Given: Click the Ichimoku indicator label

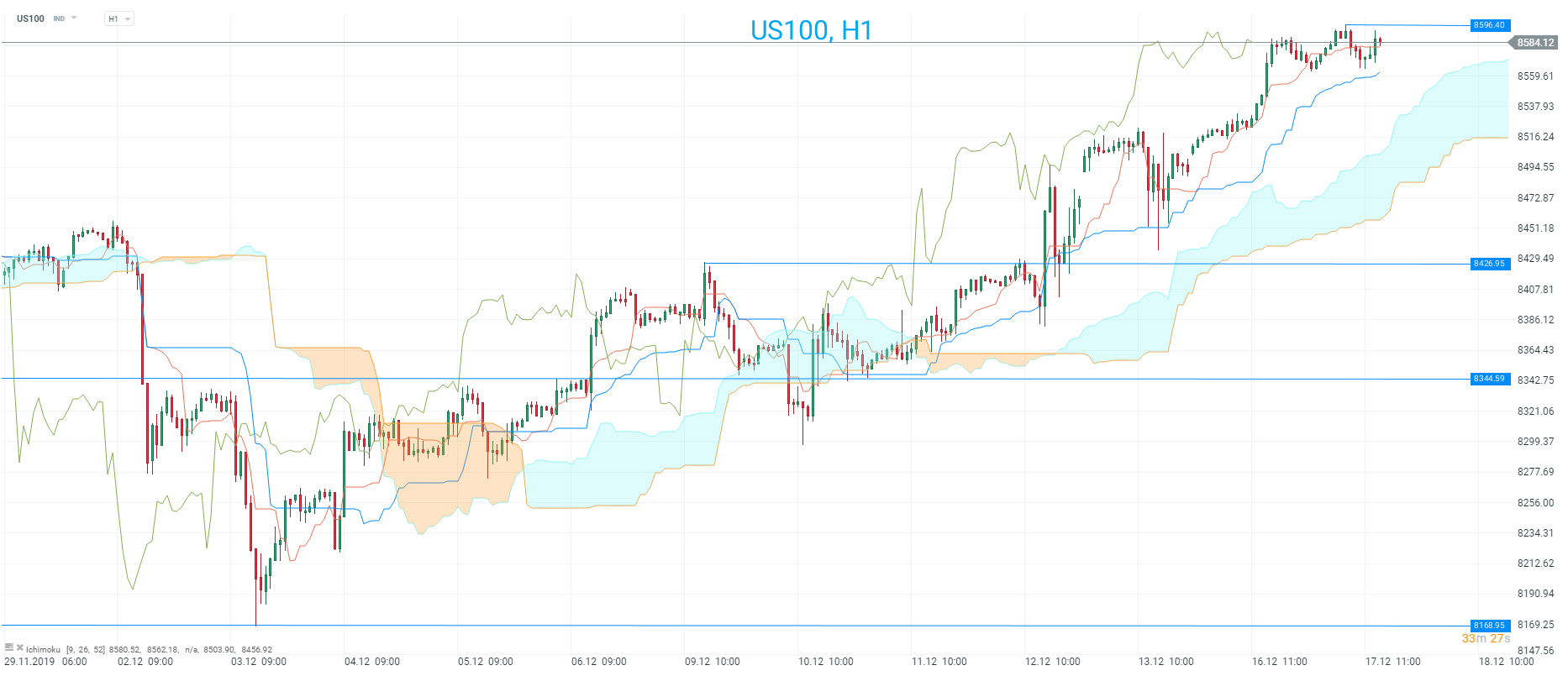Looking at the screenshot, I should (44, 649).
